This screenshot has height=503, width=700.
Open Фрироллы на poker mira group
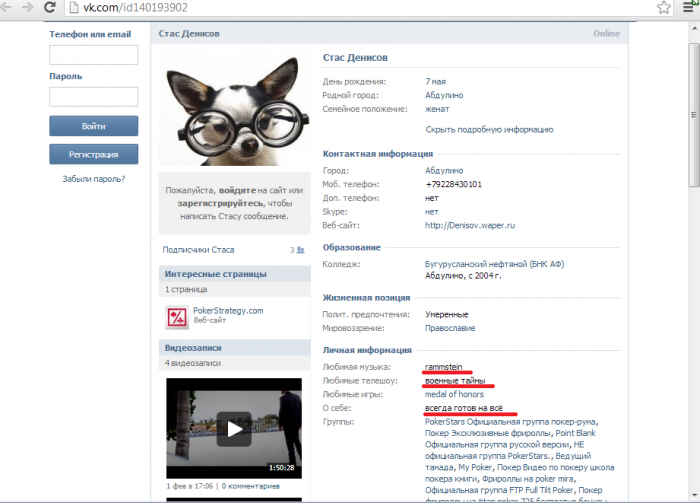(x=529, y=479)
